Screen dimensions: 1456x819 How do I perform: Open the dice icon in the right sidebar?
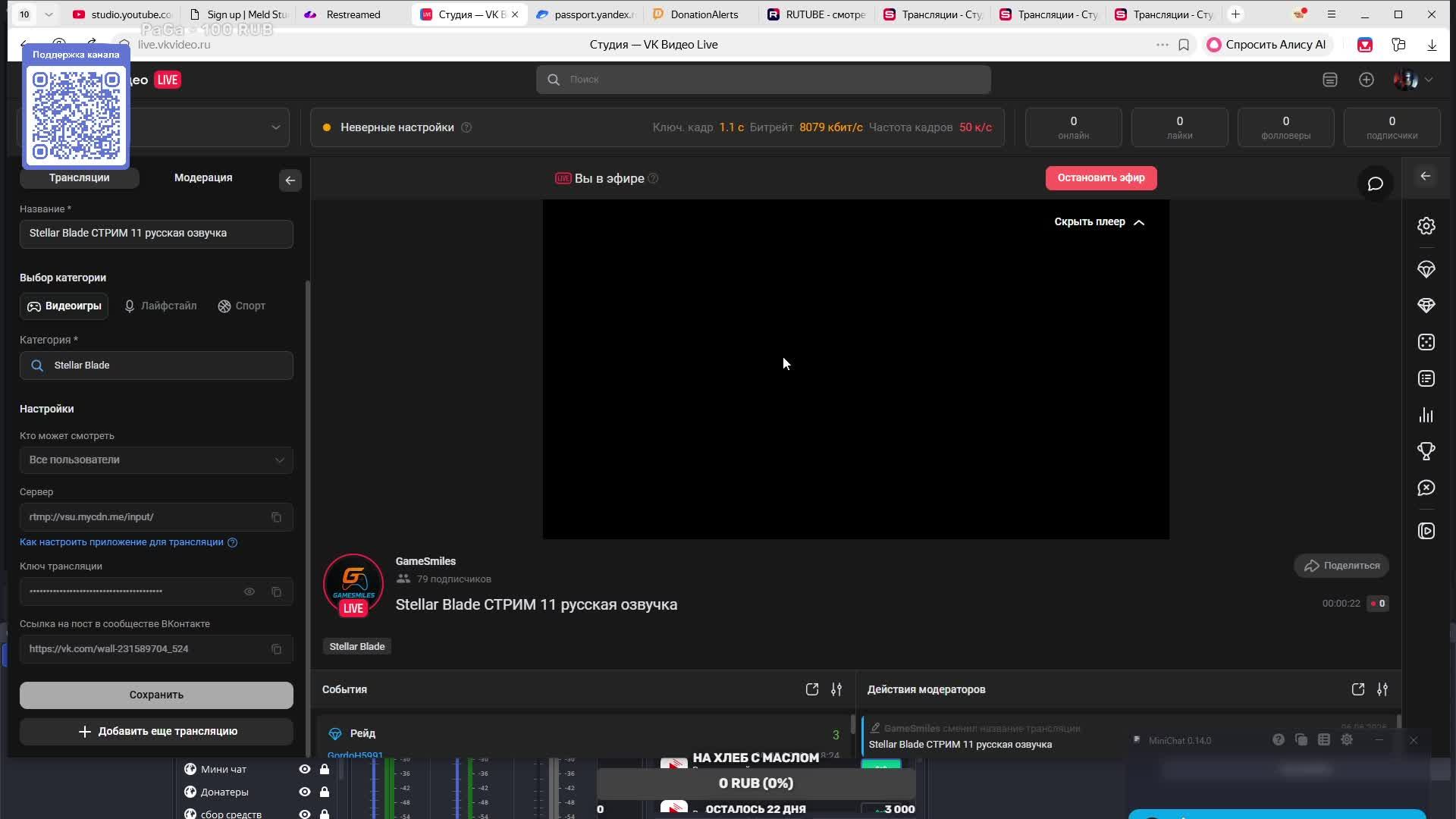click(x=1426, y=342)
